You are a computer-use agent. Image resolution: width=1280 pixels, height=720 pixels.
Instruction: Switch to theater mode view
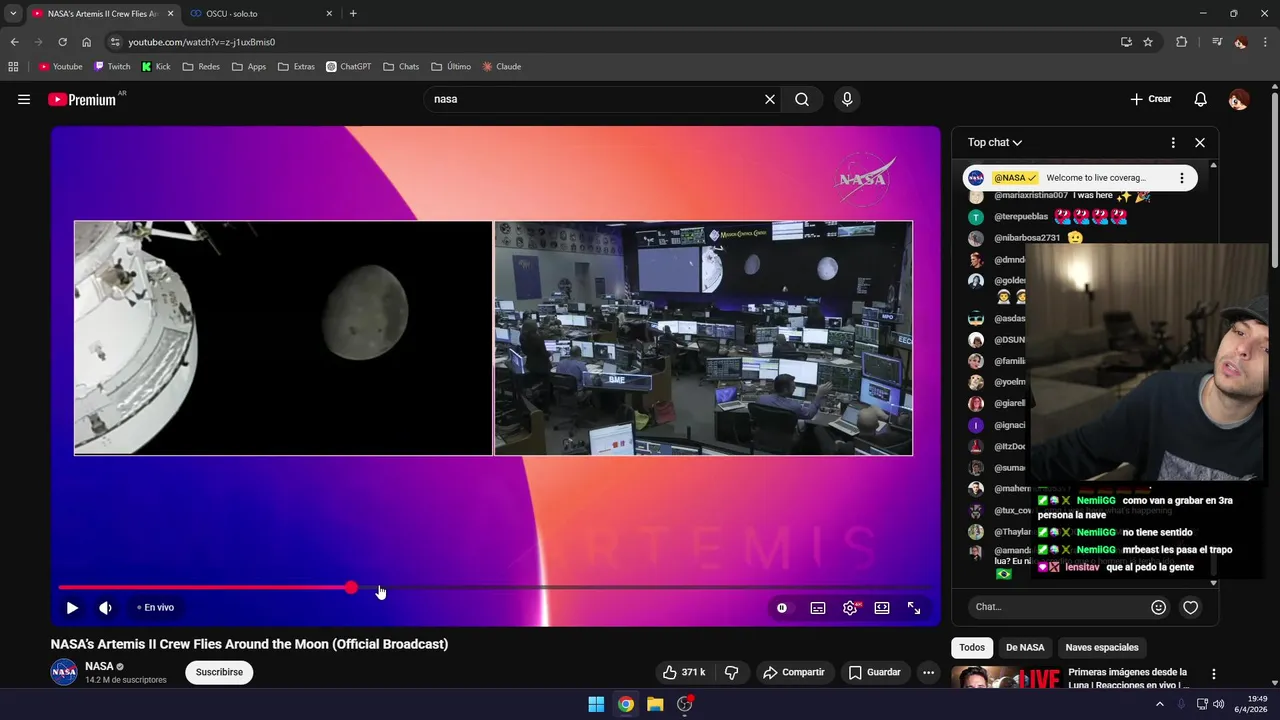[882, 607]
